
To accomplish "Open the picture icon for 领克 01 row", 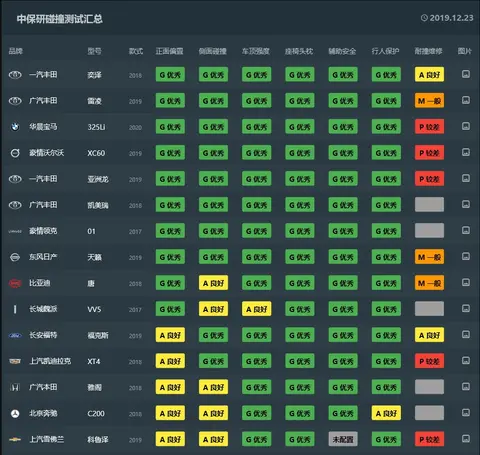I will 466,230.
